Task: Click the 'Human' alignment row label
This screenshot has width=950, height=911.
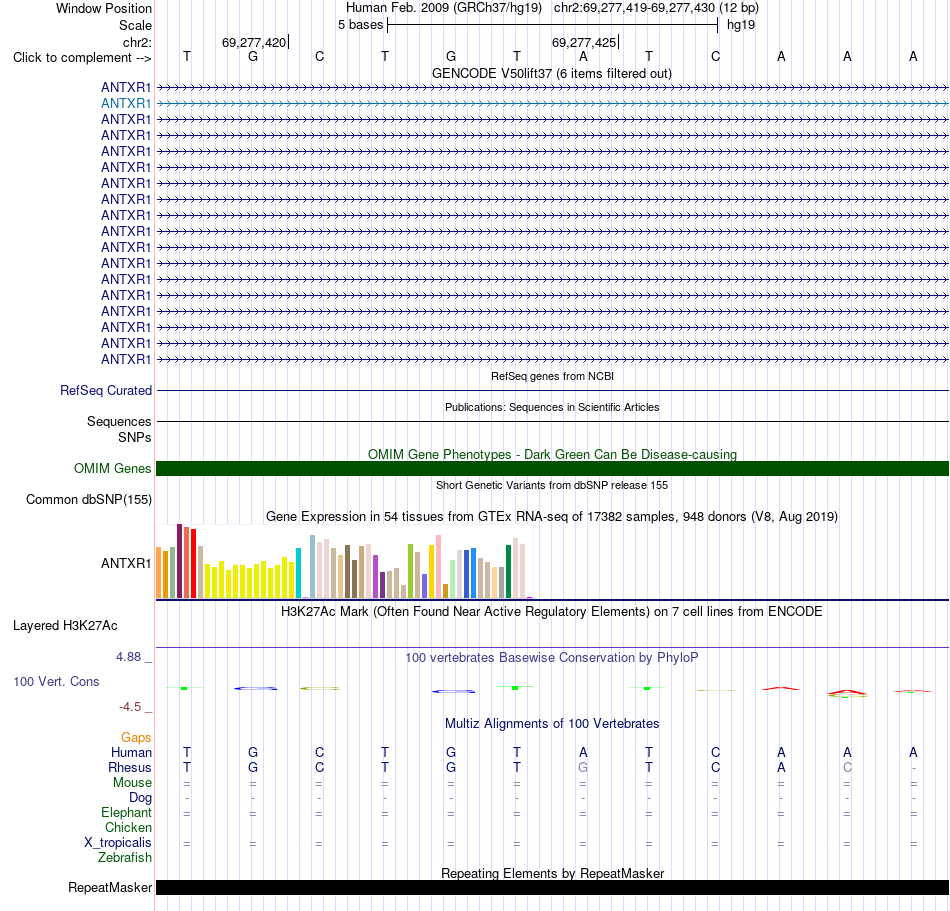Action: [131, 753]
